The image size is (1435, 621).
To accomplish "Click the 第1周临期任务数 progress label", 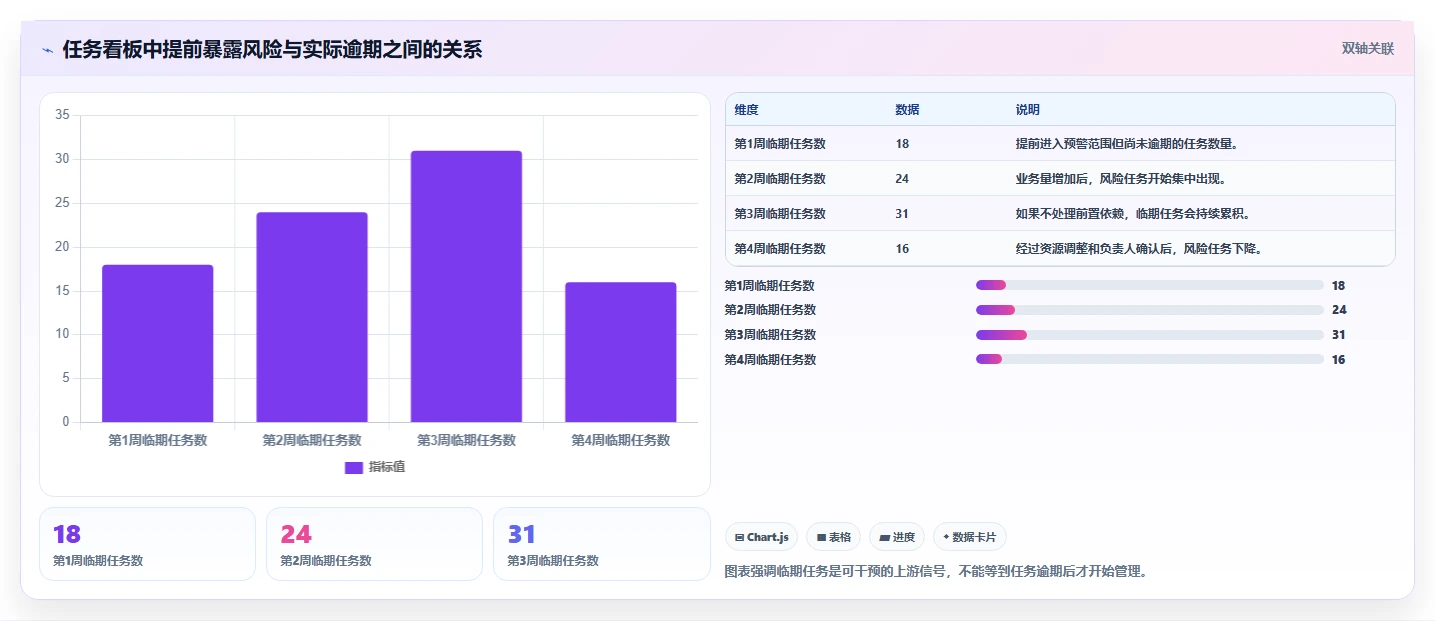I will [x=770, y=285].
